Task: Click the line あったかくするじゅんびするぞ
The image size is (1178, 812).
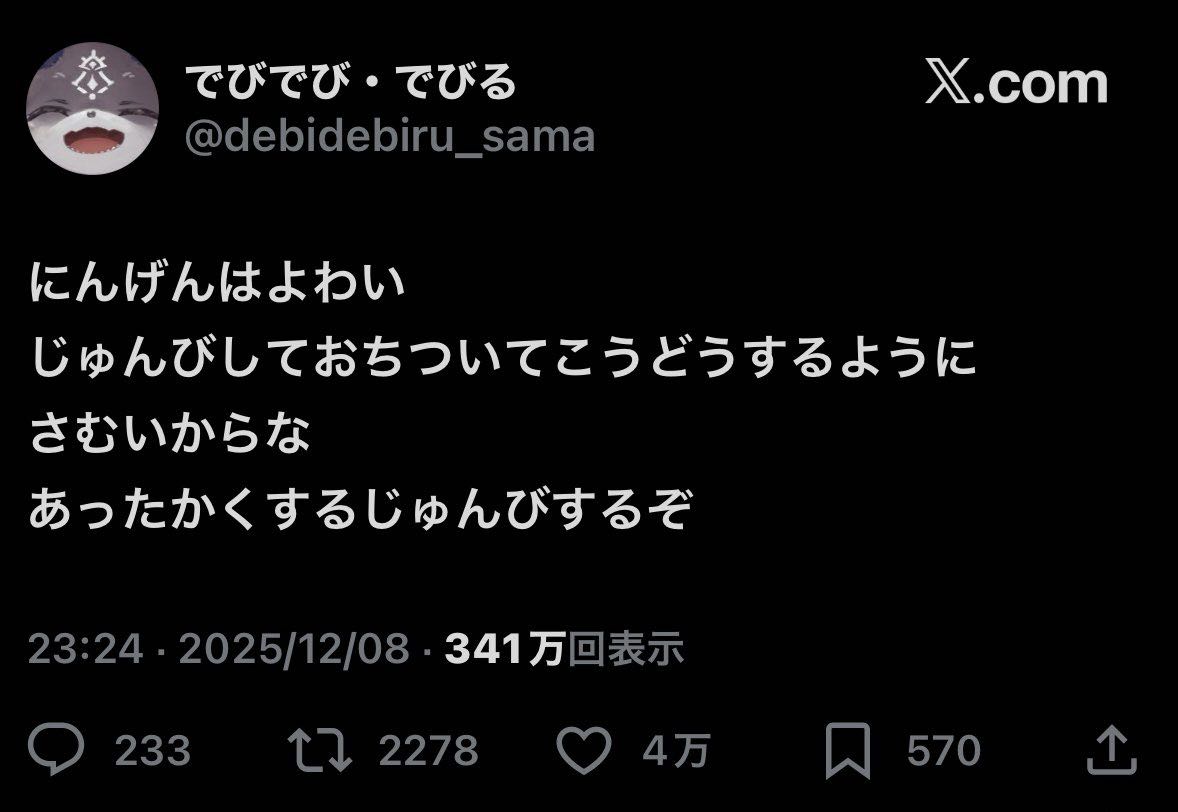Action: tap(360, 509)
